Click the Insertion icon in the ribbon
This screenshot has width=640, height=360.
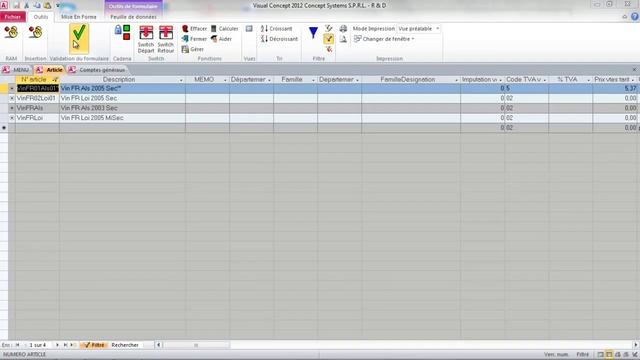pyautogui.click(x=35, y=32)
